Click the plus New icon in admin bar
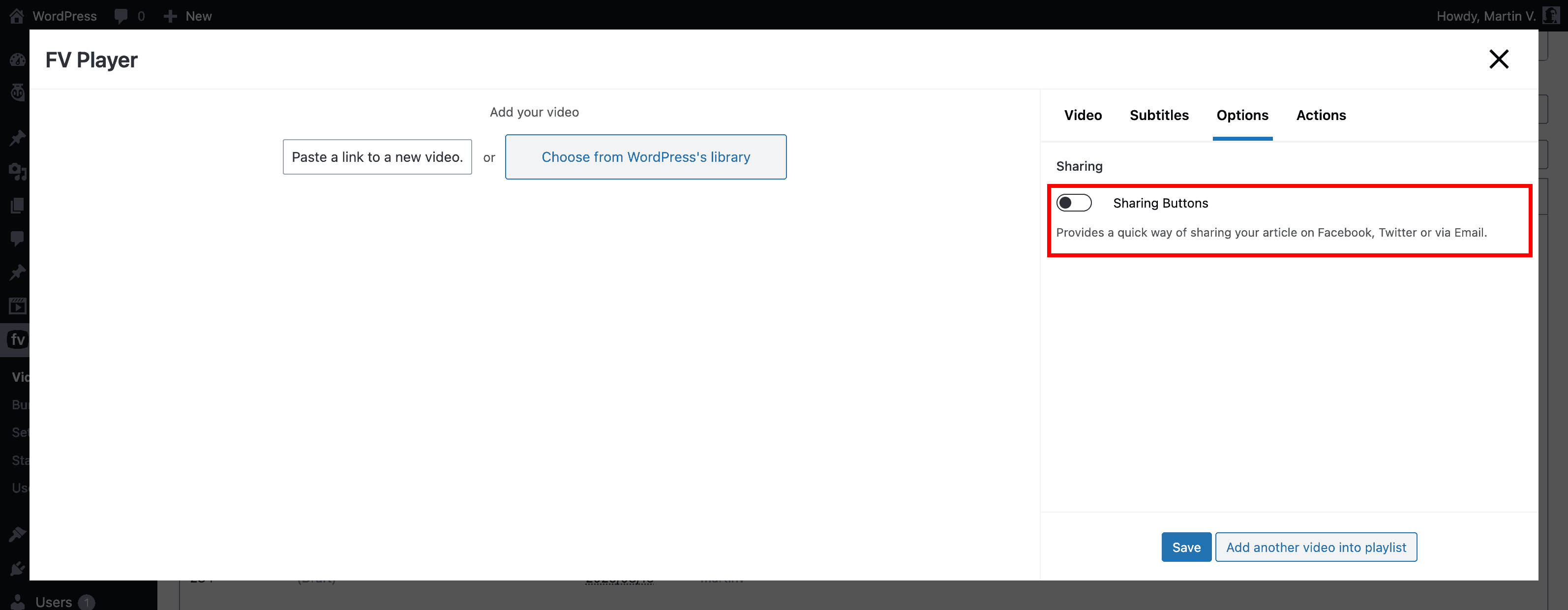This screenshot has width=1568, height=610. point(171,16)
